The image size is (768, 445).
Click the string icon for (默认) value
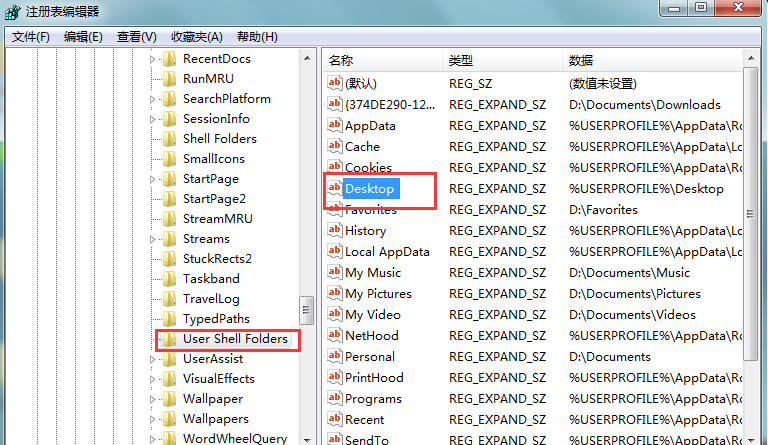click(x=335, y=83)
